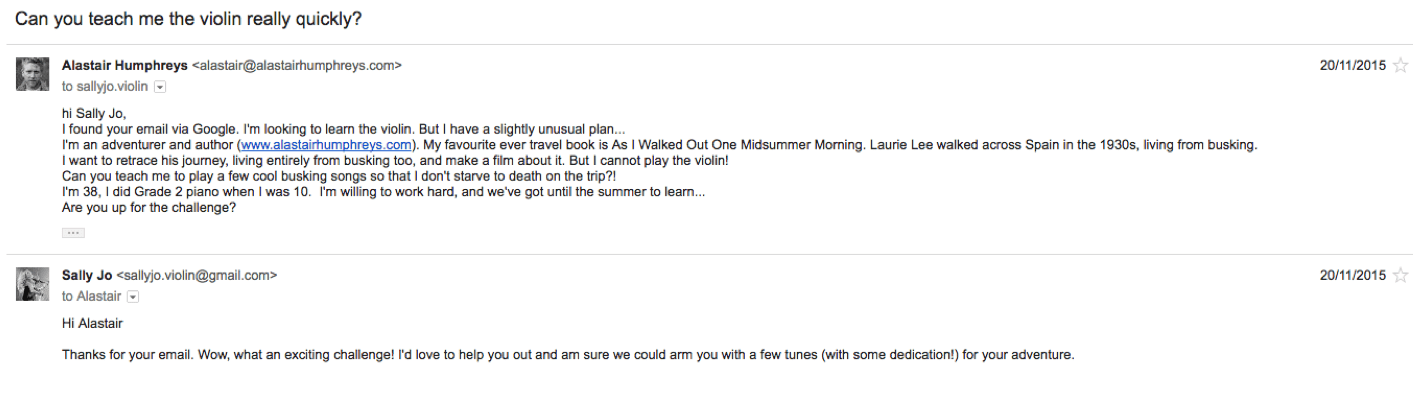This screenshot has width=1413, height=413.
Task: Click the sallyjo.violin@gmail.com address
Action: click(197, 275)
